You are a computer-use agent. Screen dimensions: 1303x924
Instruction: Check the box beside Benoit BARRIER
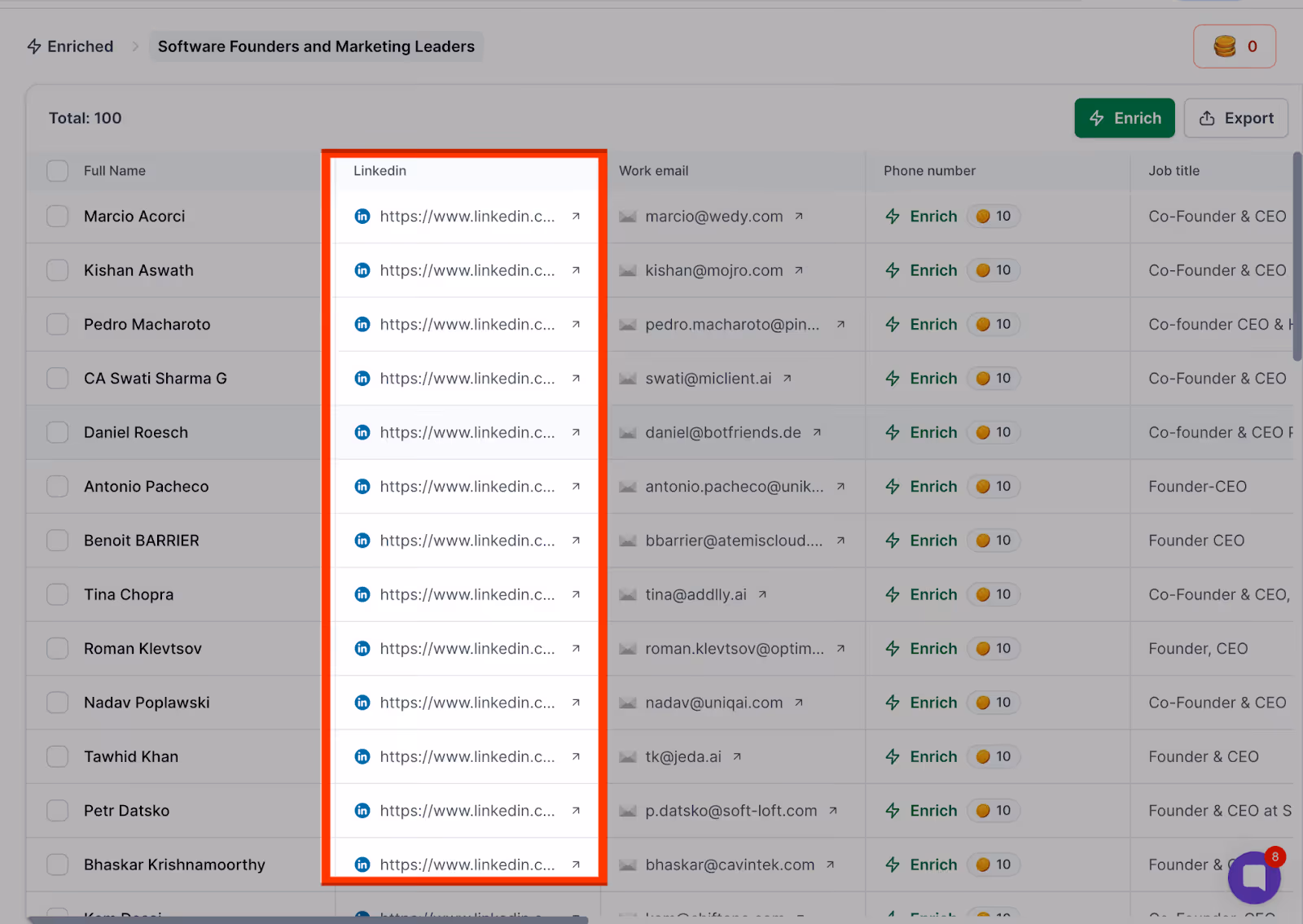coord(57,540)
